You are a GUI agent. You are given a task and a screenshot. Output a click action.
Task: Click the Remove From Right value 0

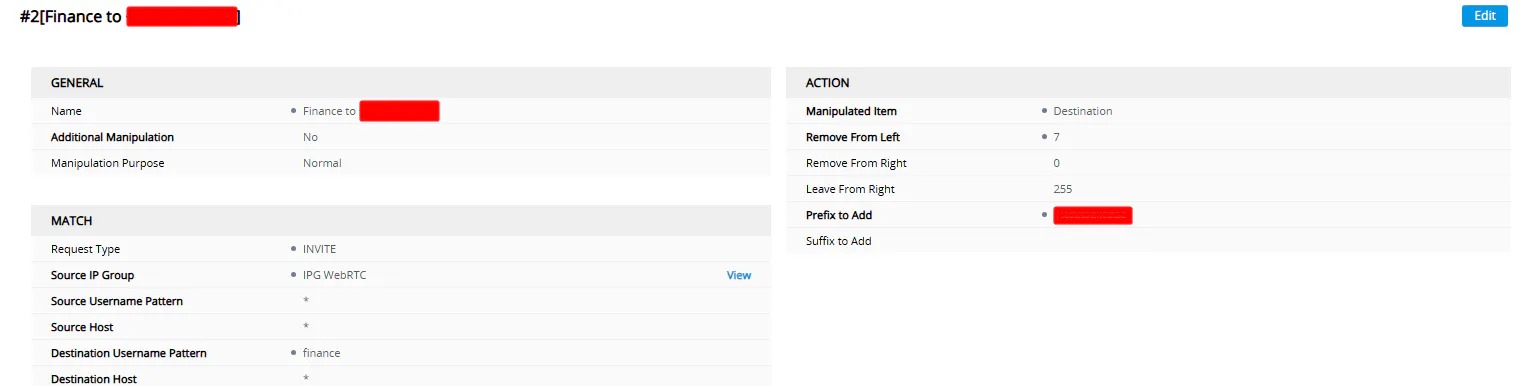1057,163
